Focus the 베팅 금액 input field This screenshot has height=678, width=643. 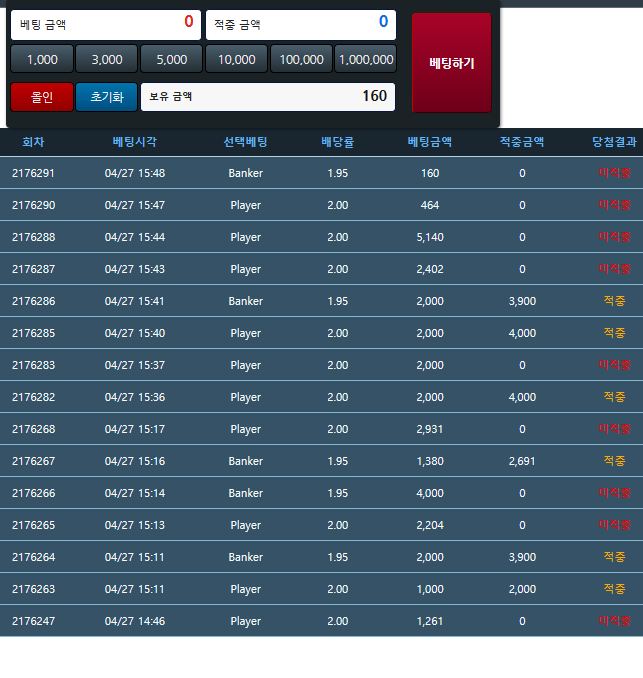click(106, 24)
